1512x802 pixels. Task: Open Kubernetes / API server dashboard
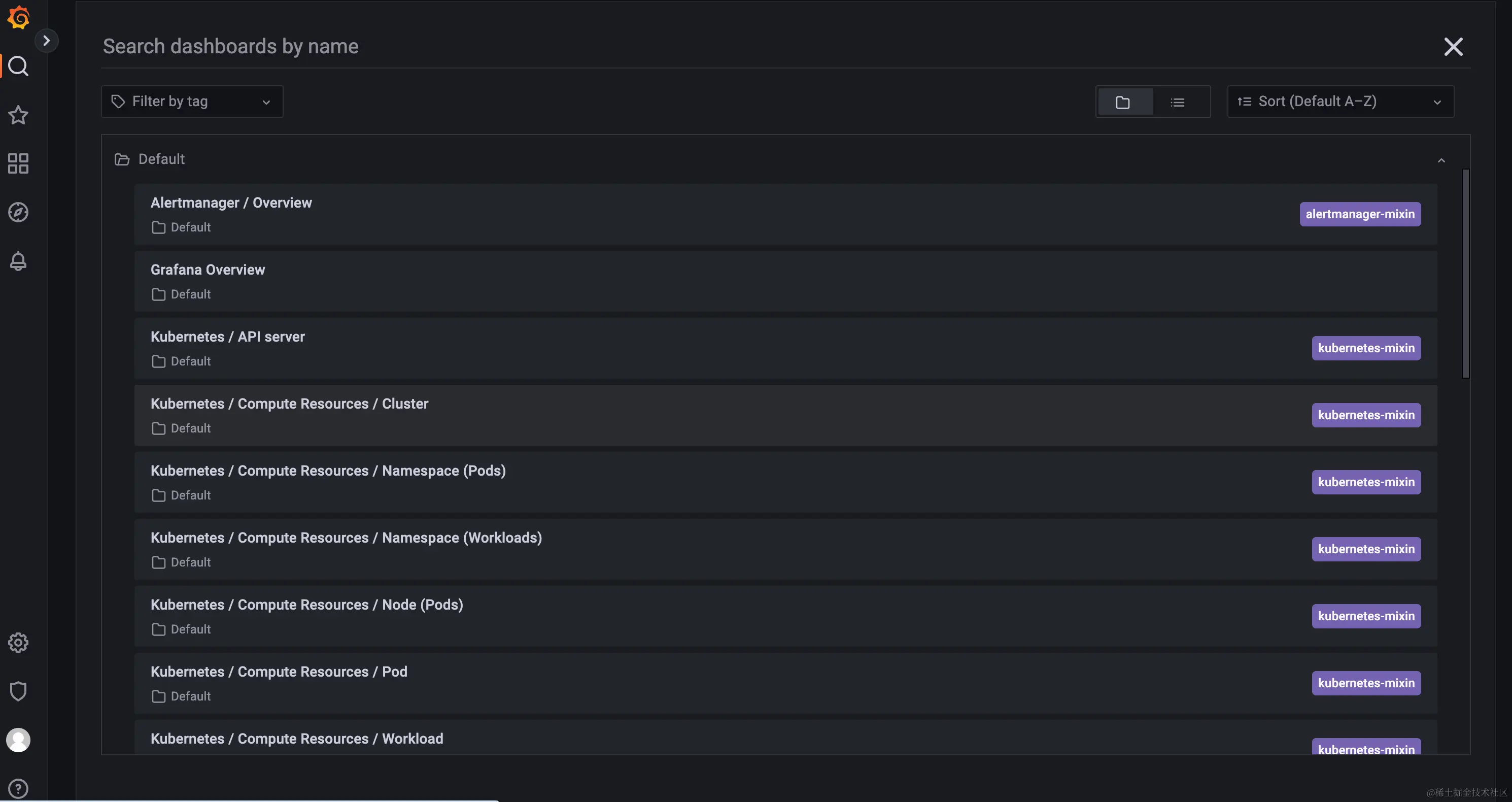tap(228, 337)
